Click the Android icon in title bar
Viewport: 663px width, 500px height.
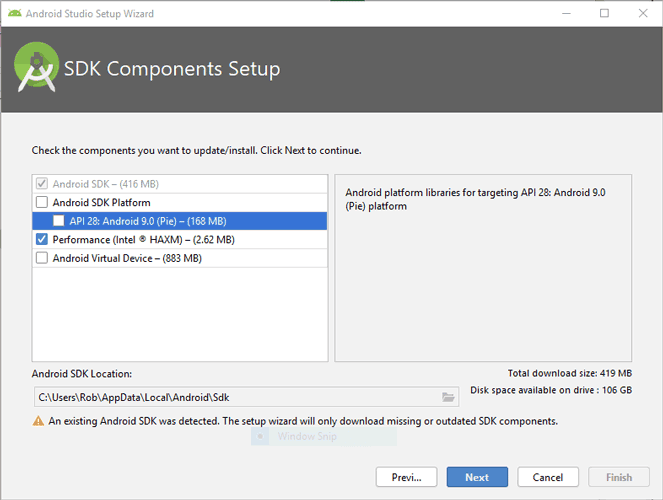pos(13,14)
